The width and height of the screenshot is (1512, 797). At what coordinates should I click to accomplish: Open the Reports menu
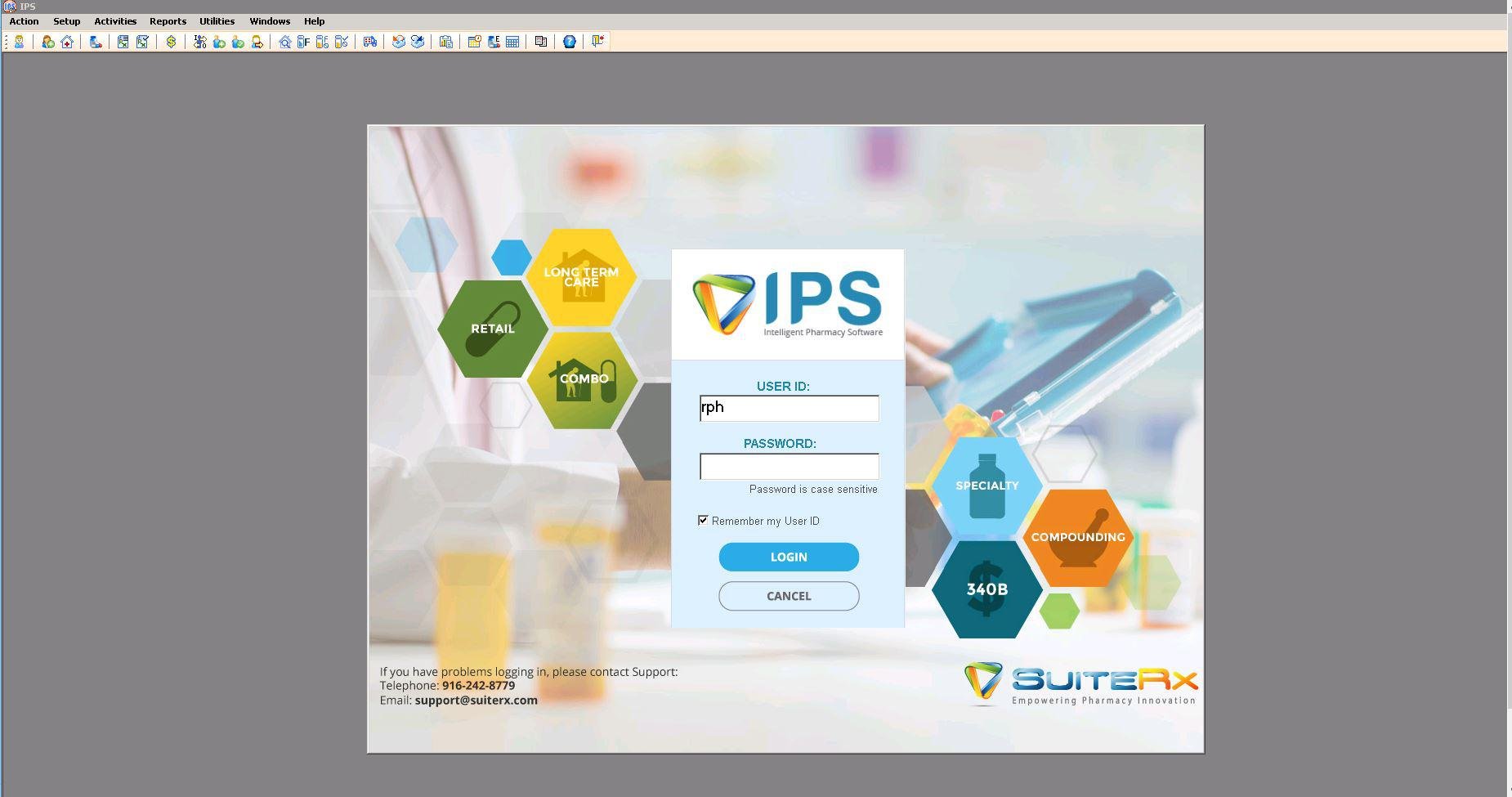(168, 21)
